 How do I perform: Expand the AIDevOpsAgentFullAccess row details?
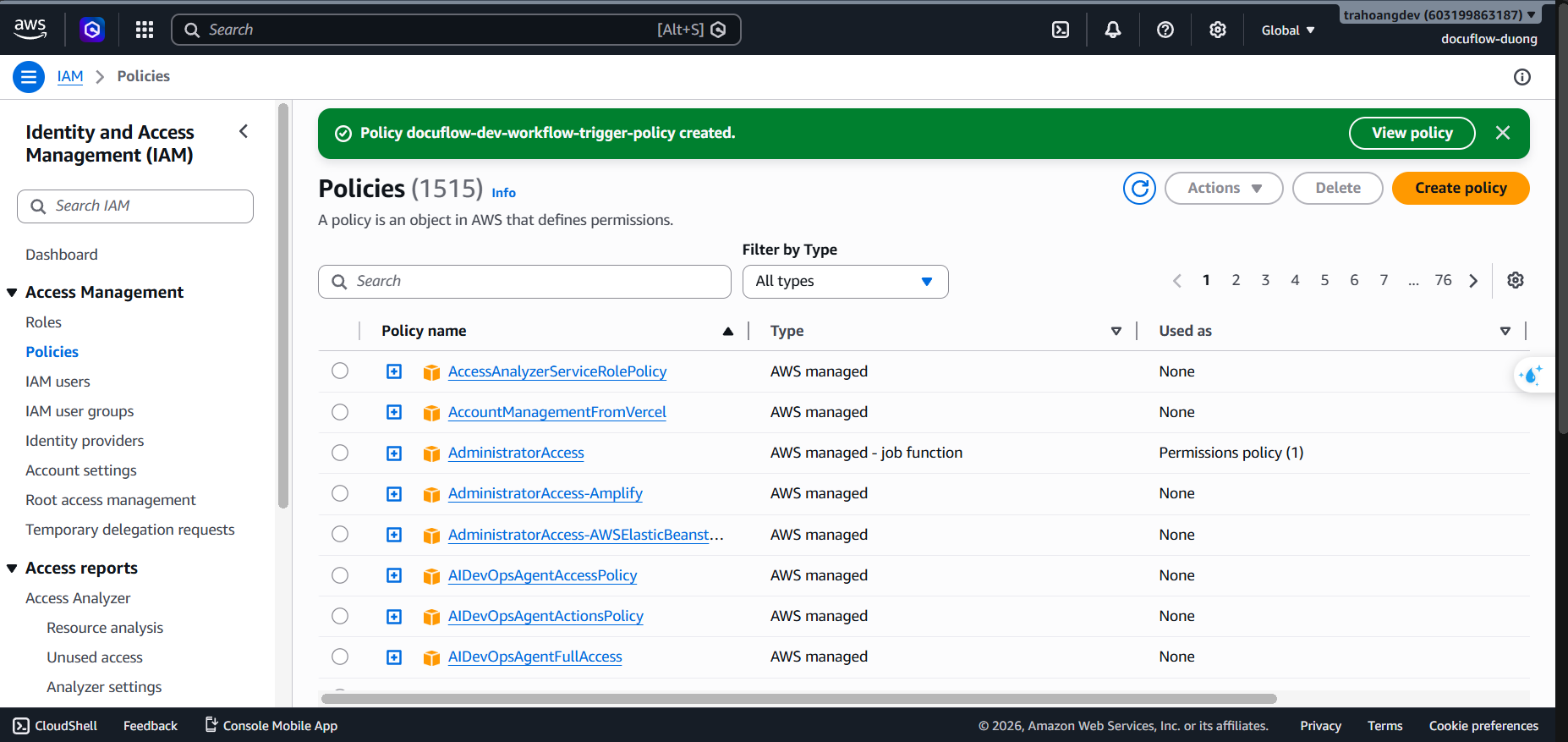(394, 657)
